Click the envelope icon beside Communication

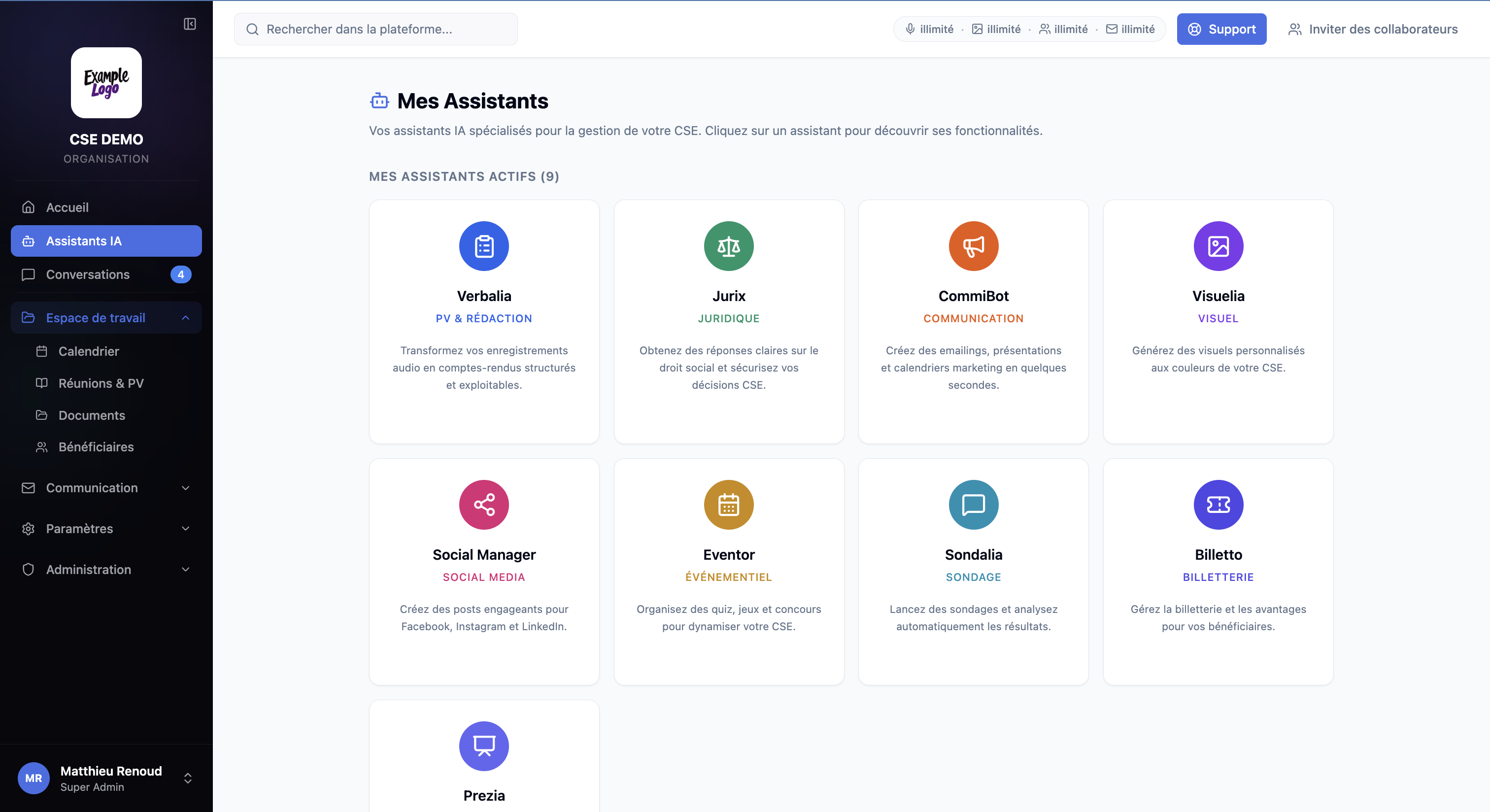(29, 488)
